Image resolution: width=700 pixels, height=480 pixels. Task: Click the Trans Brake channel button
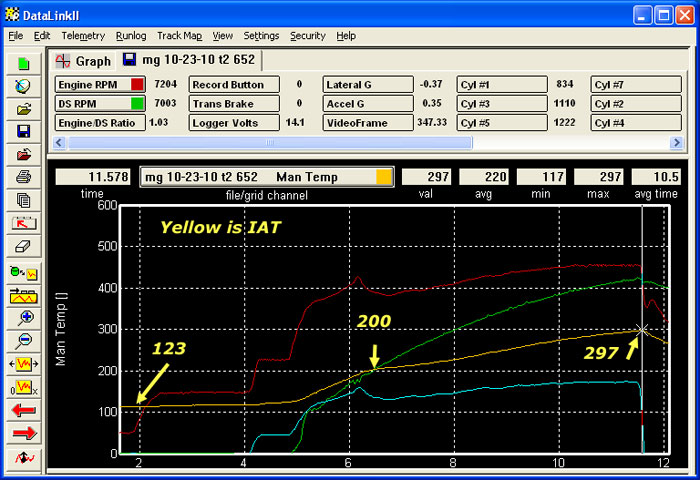click(228, 103)
